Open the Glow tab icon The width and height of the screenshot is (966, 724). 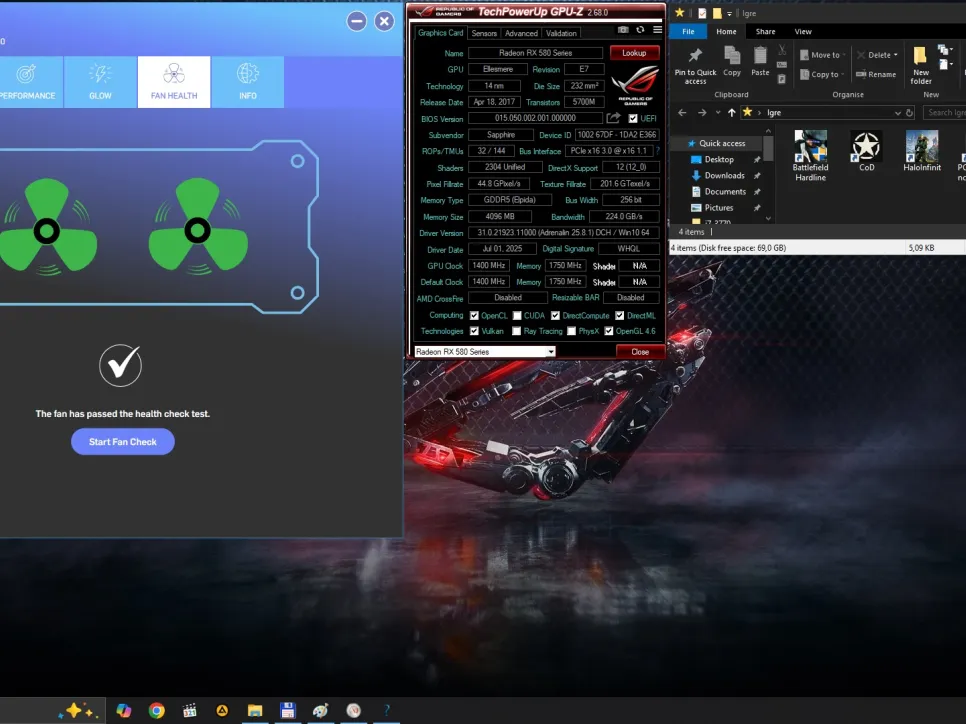100,74
